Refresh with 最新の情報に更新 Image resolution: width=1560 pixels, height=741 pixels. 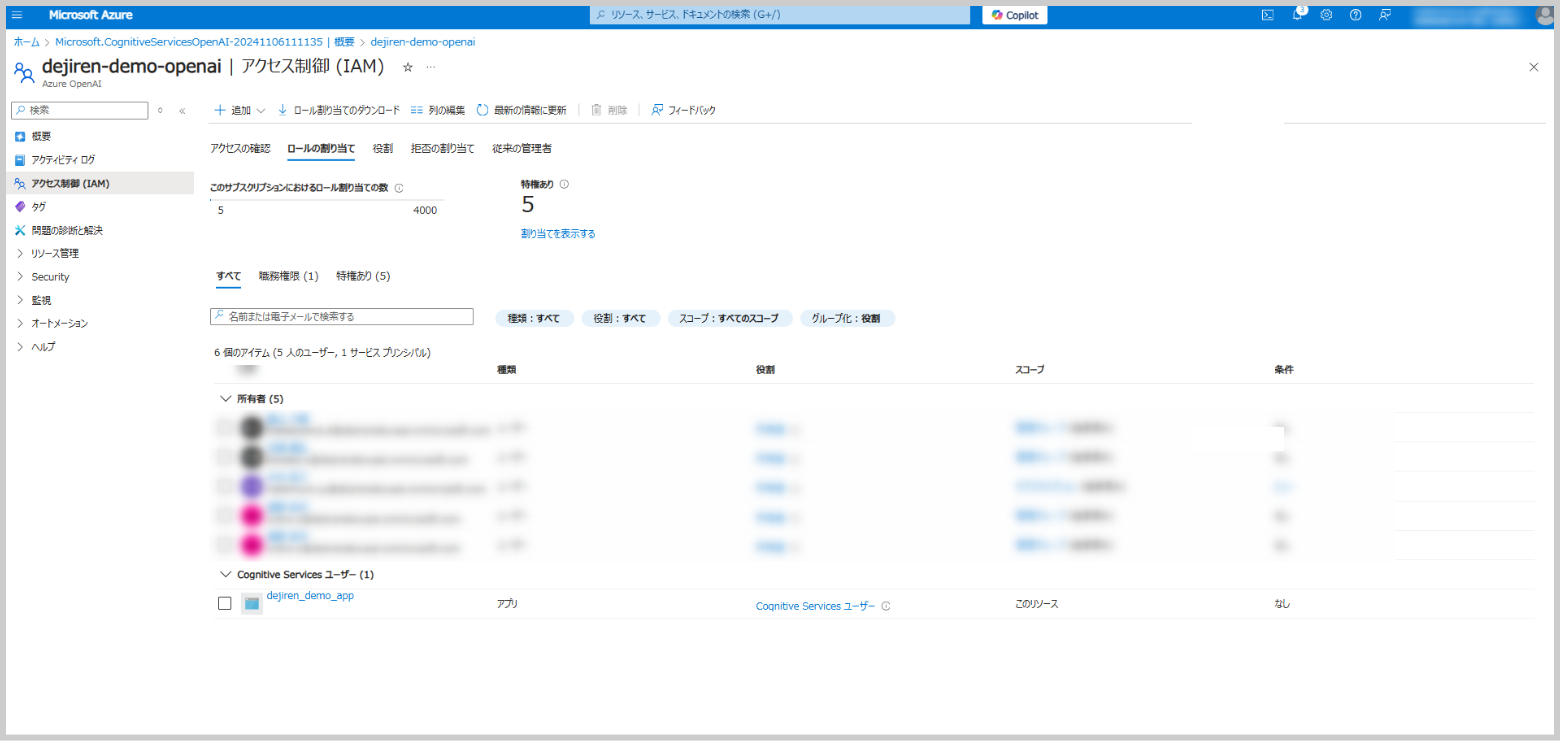coord(521,110)
